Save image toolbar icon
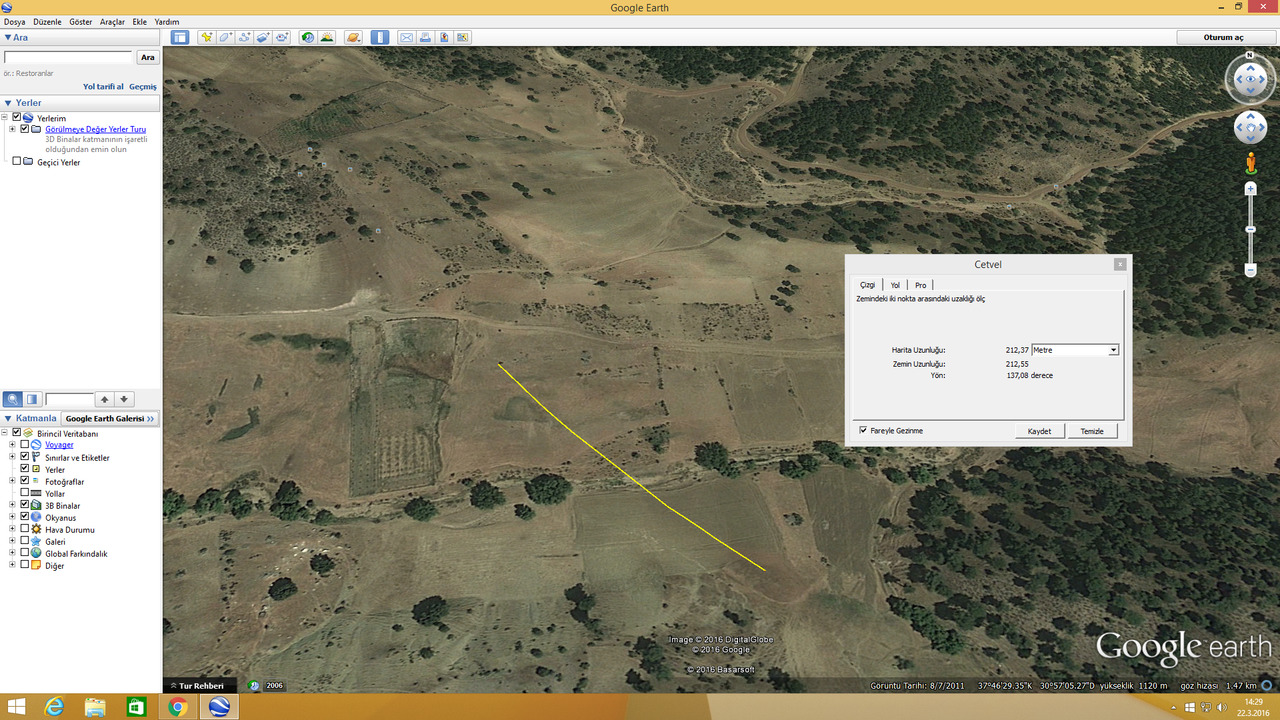The height and width of the screenshot is (720, 1280). tap(444, 37)
